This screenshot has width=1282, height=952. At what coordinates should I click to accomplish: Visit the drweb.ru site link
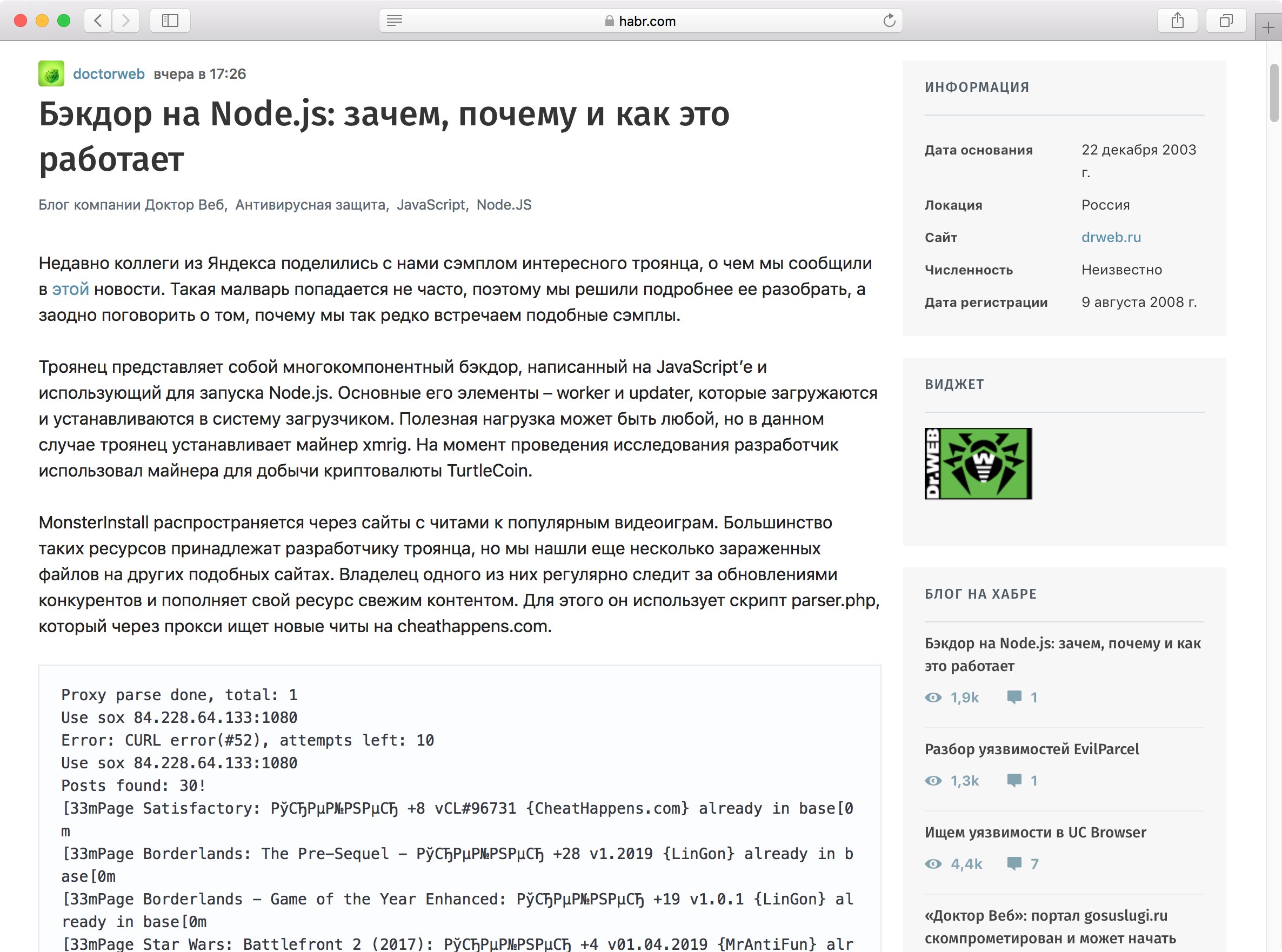(1111, 237)
